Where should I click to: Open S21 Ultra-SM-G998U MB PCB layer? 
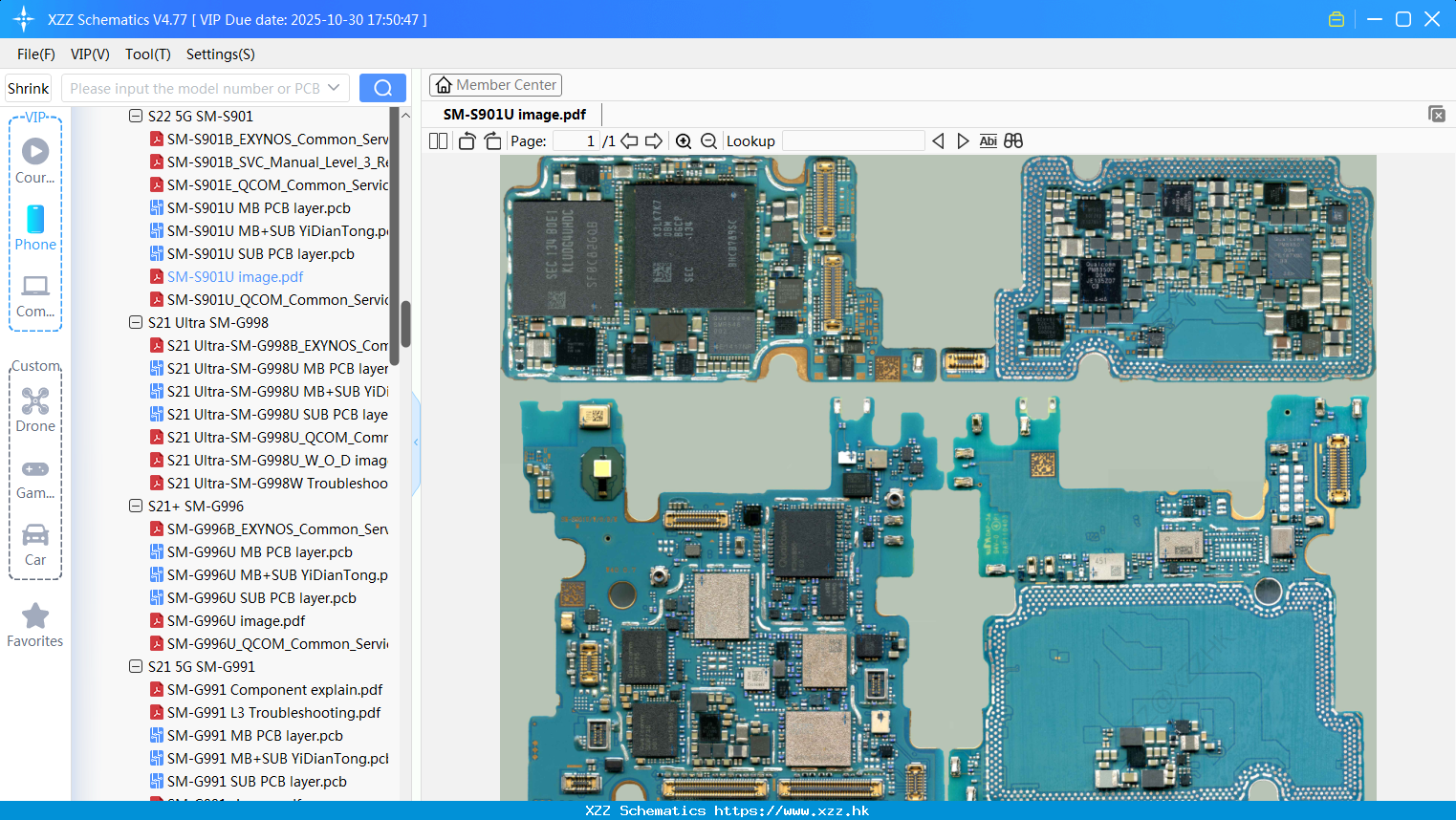point(277,368)
